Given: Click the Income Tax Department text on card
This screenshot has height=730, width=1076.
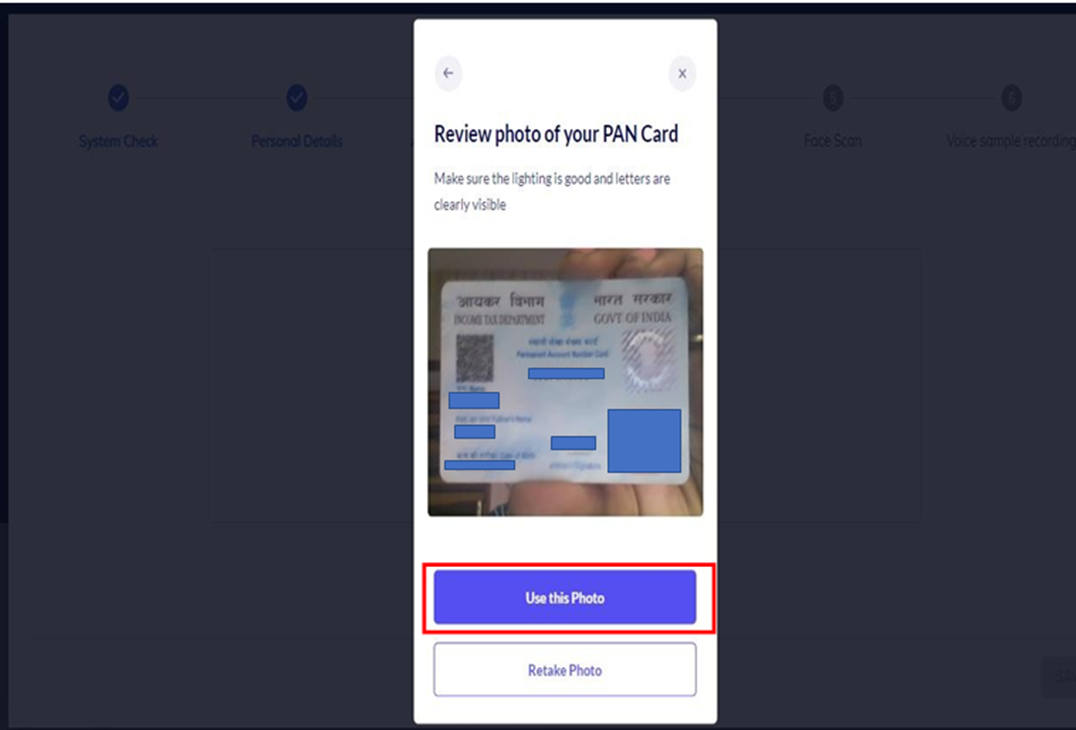Looking at the screenshot, I should pos(499,320).
